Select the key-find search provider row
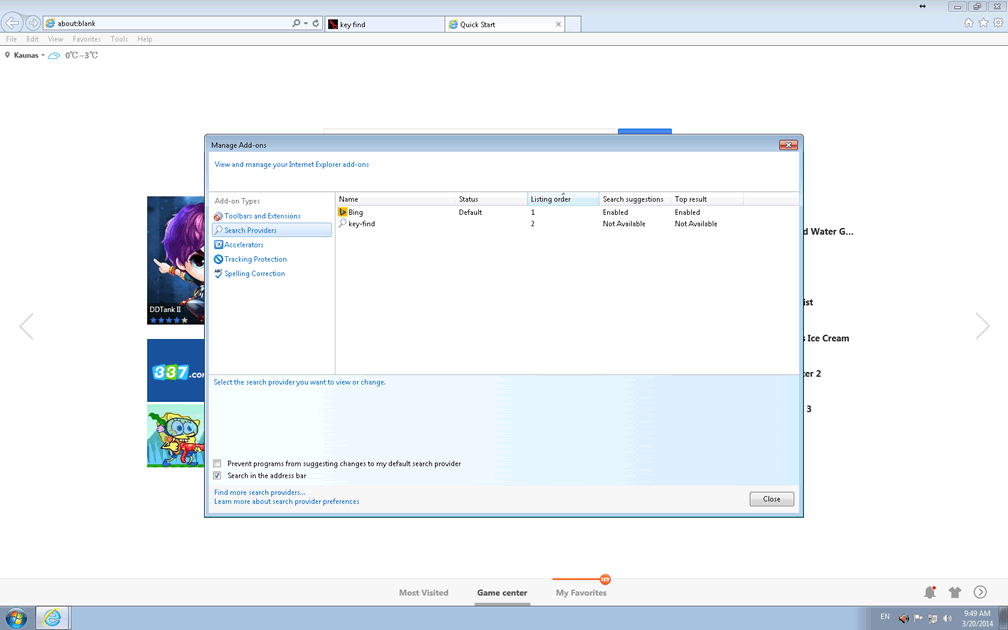 pos(361,224)
